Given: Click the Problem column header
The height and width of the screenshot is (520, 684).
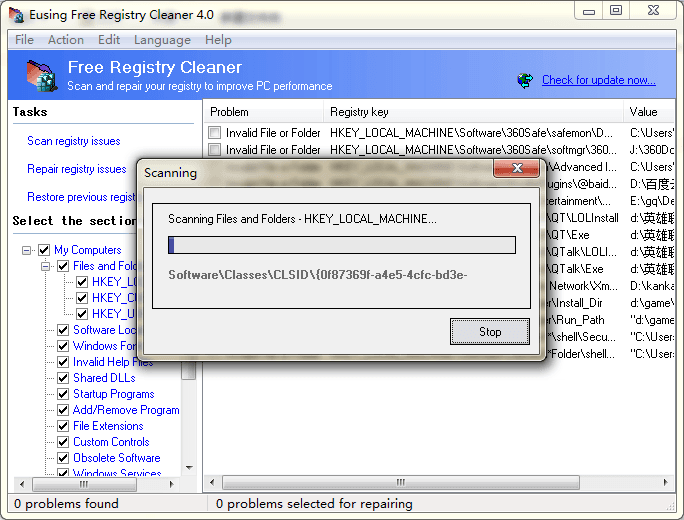Looking at the screenshot, I should coord(264,112).
